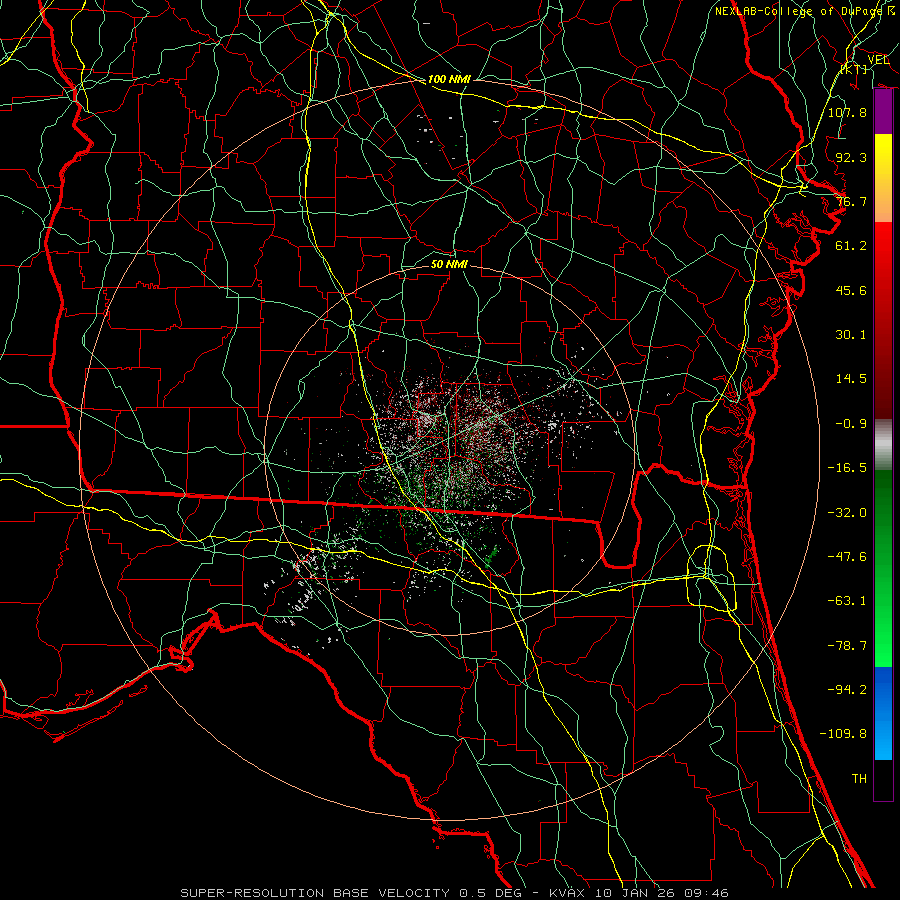Select the 61.2 velocity scale label
Image resolution: width=900 pixels, height=900 pixels.
851,246
